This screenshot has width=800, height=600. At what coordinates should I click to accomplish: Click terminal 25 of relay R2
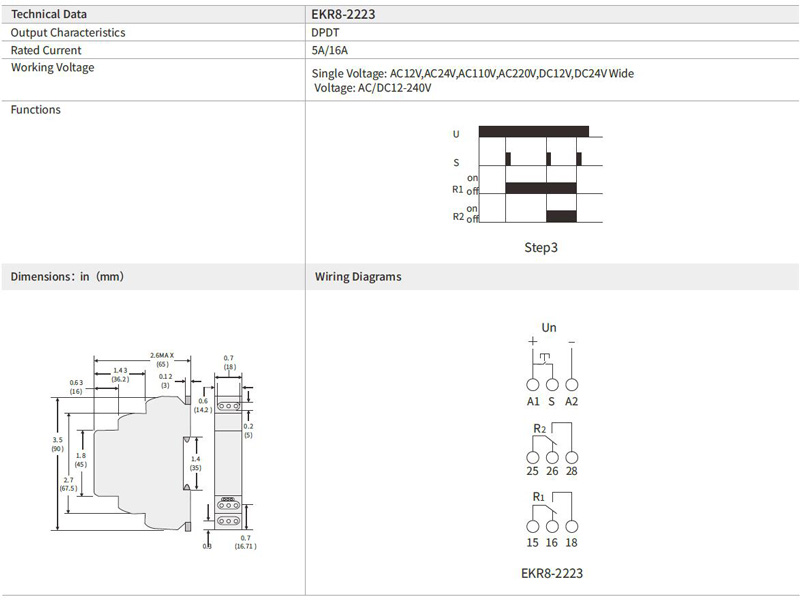coord(533,455)
